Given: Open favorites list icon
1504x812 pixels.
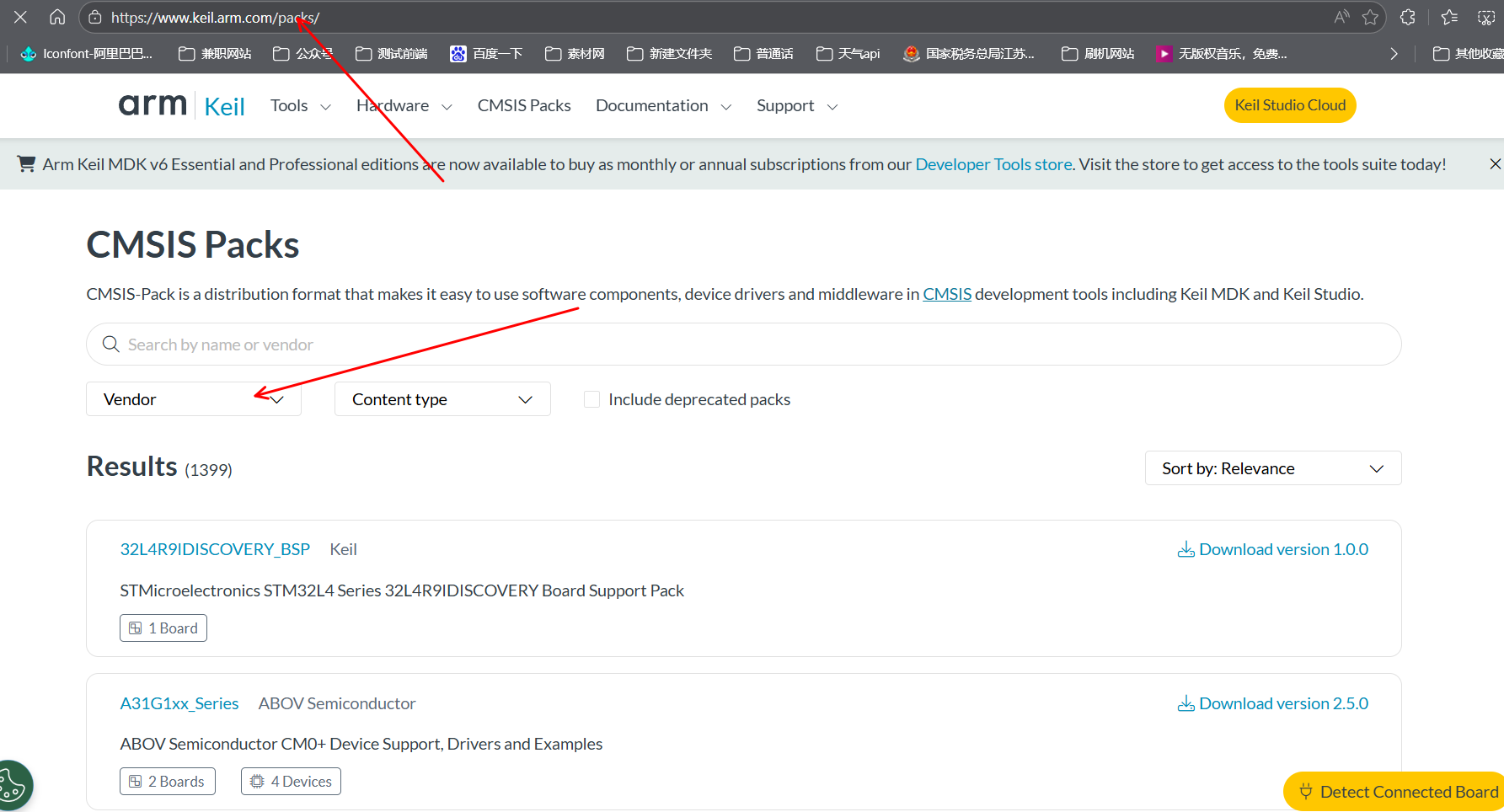Looking at the screenshot, I should pyautogui.click(x=1449, y=17).
